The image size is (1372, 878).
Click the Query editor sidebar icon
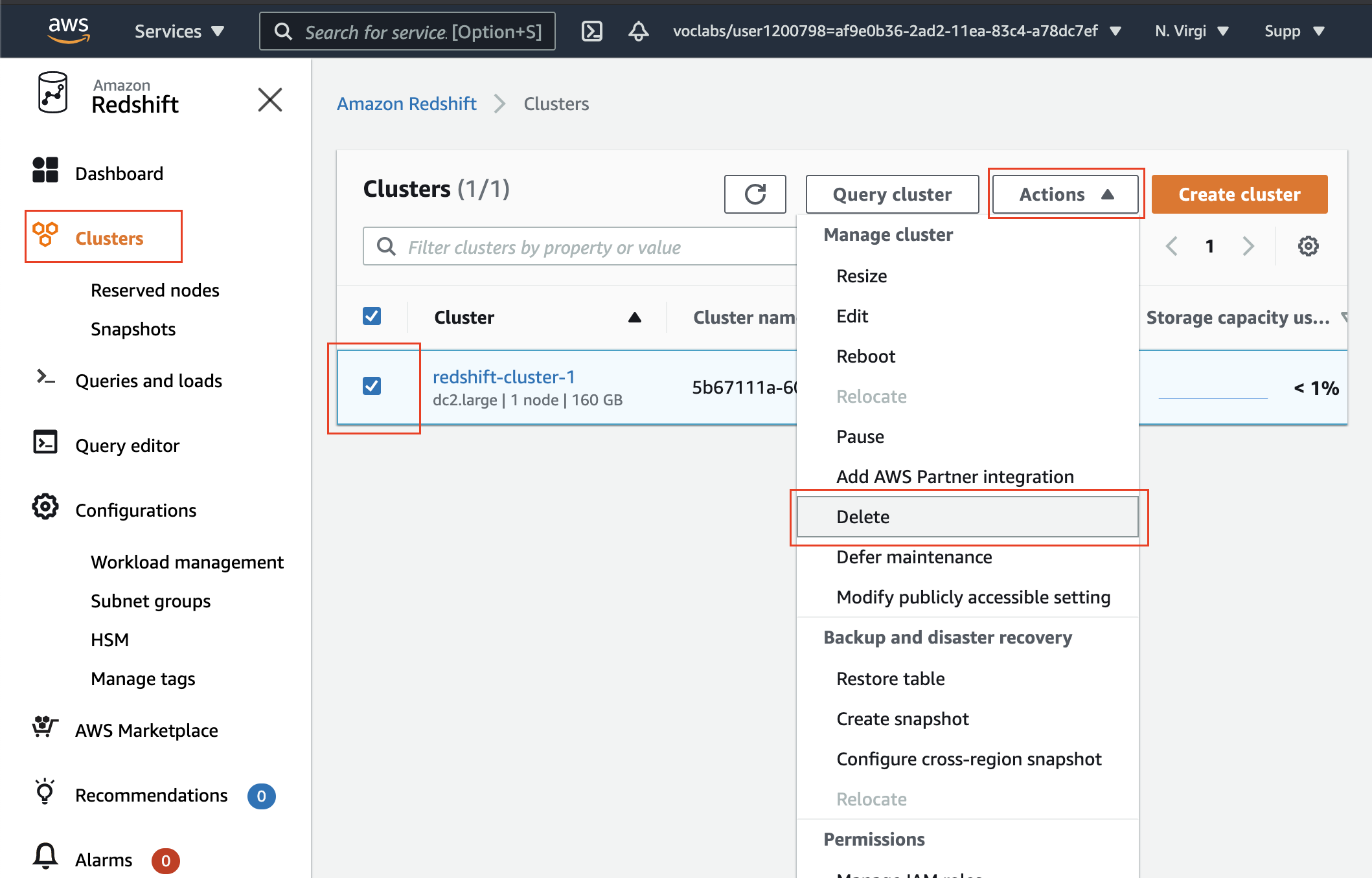click(45, 442)
